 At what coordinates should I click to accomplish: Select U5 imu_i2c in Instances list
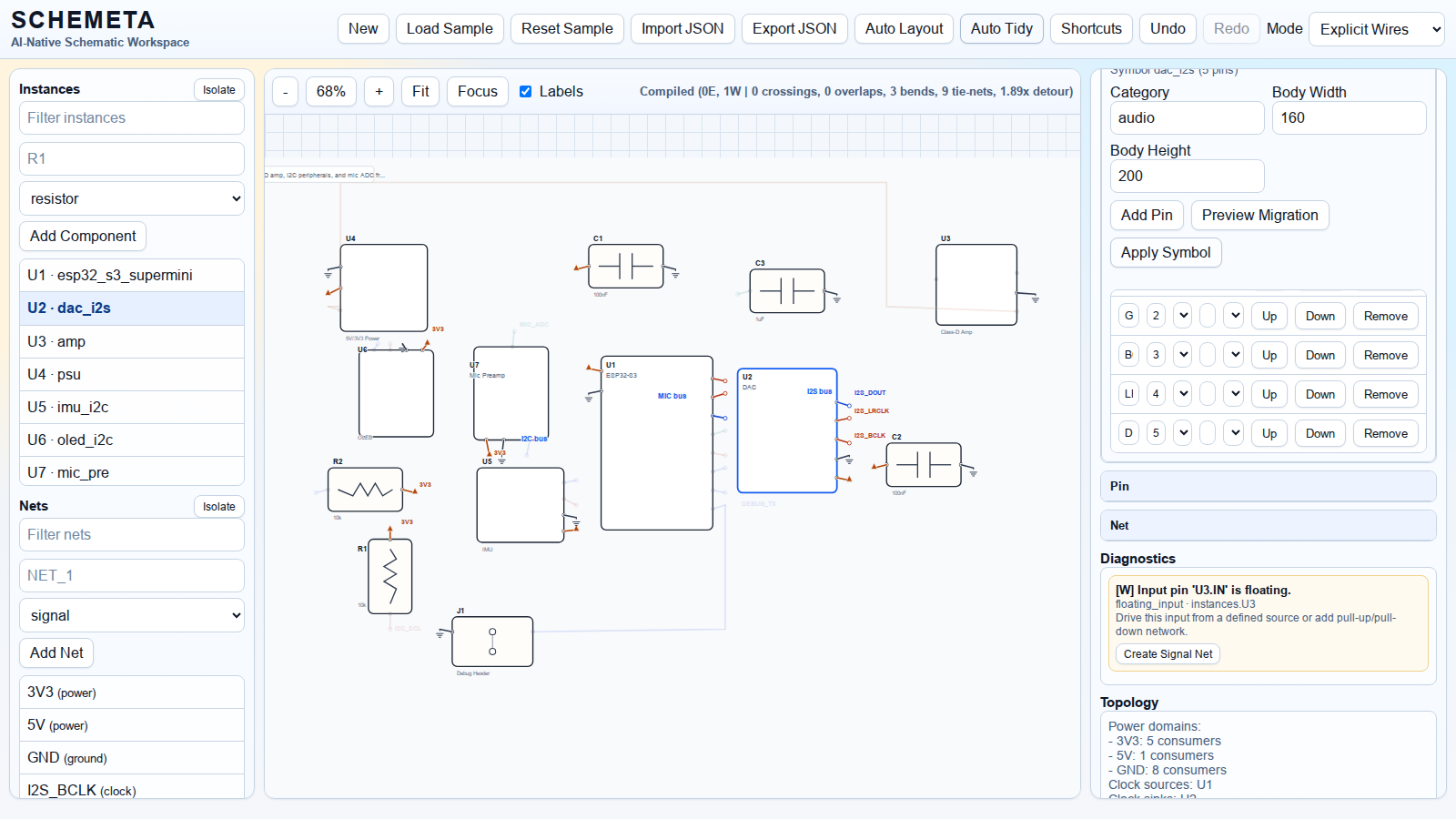coord(132,407)
